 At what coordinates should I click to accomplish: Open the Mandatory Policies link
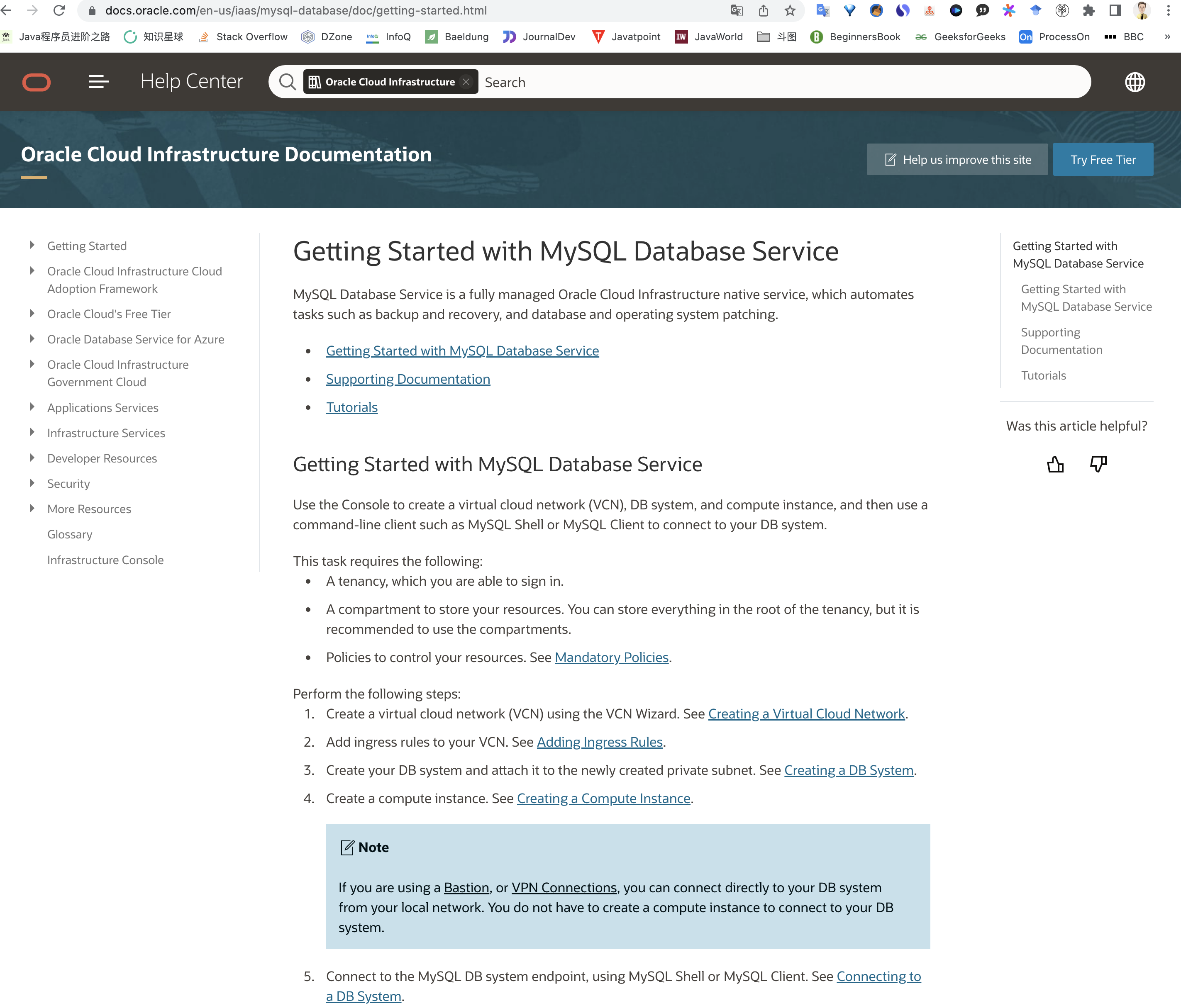click(612, 657)
